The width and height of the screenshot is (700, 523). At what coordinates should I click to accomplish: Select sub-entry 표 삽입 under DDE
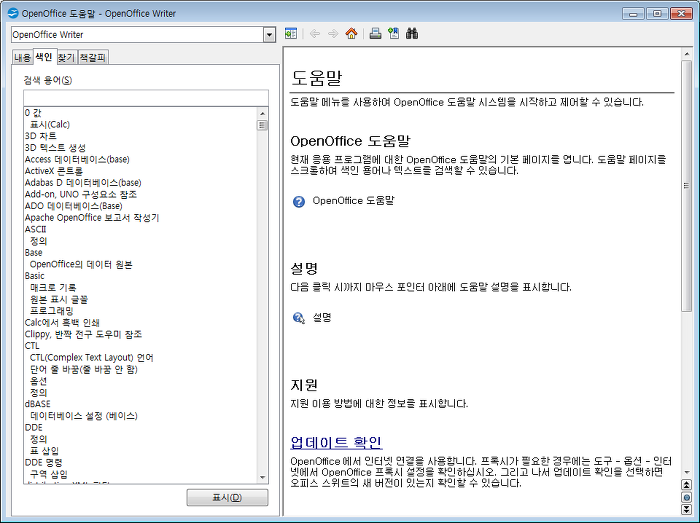44,451
